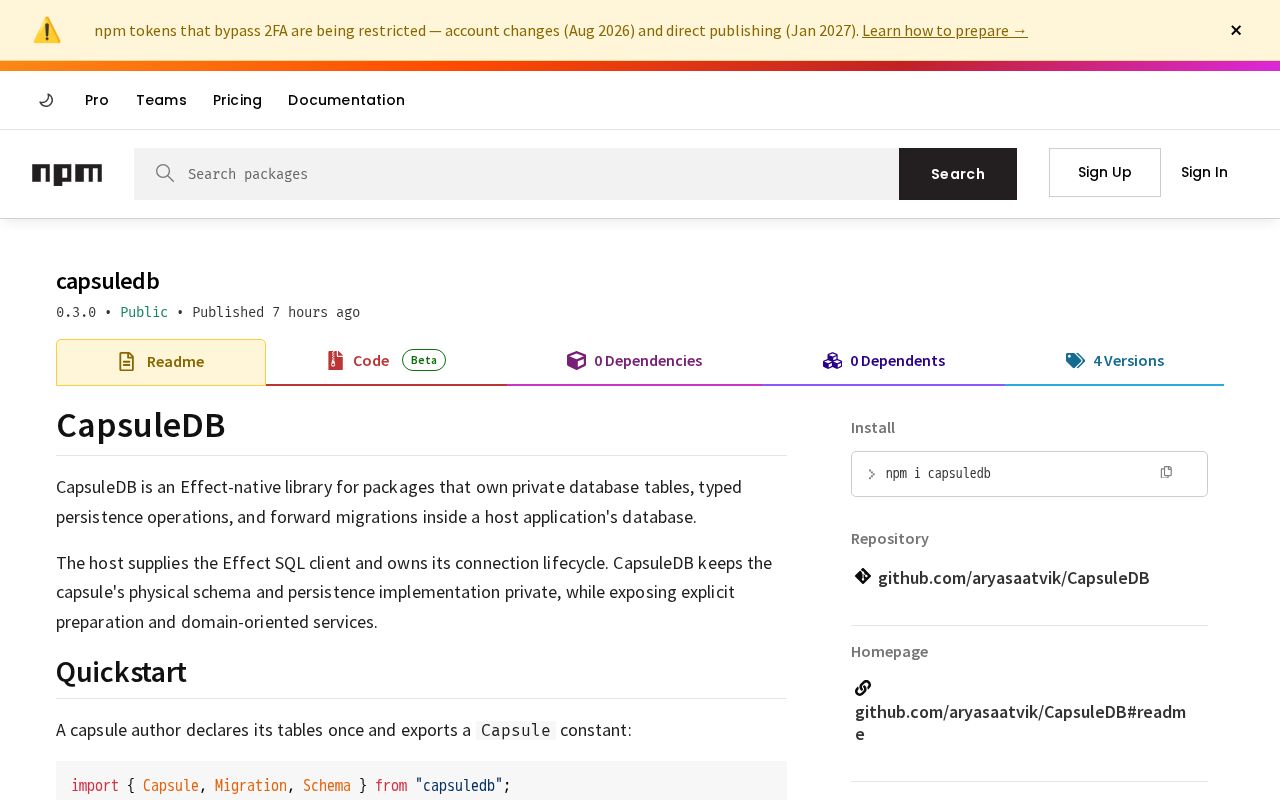
Task: Toggle dark mode with the moon icon
Action: 46,100
